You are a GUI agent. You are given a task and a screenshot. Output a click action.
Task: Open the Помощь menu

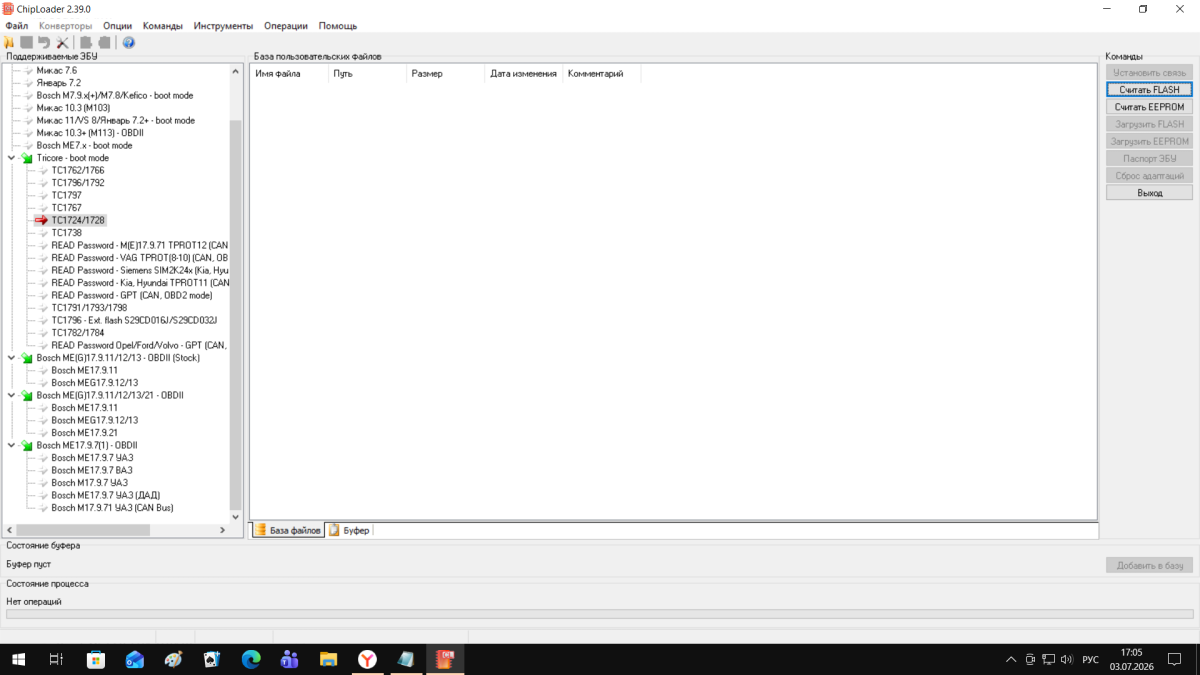tap(338, 26)
